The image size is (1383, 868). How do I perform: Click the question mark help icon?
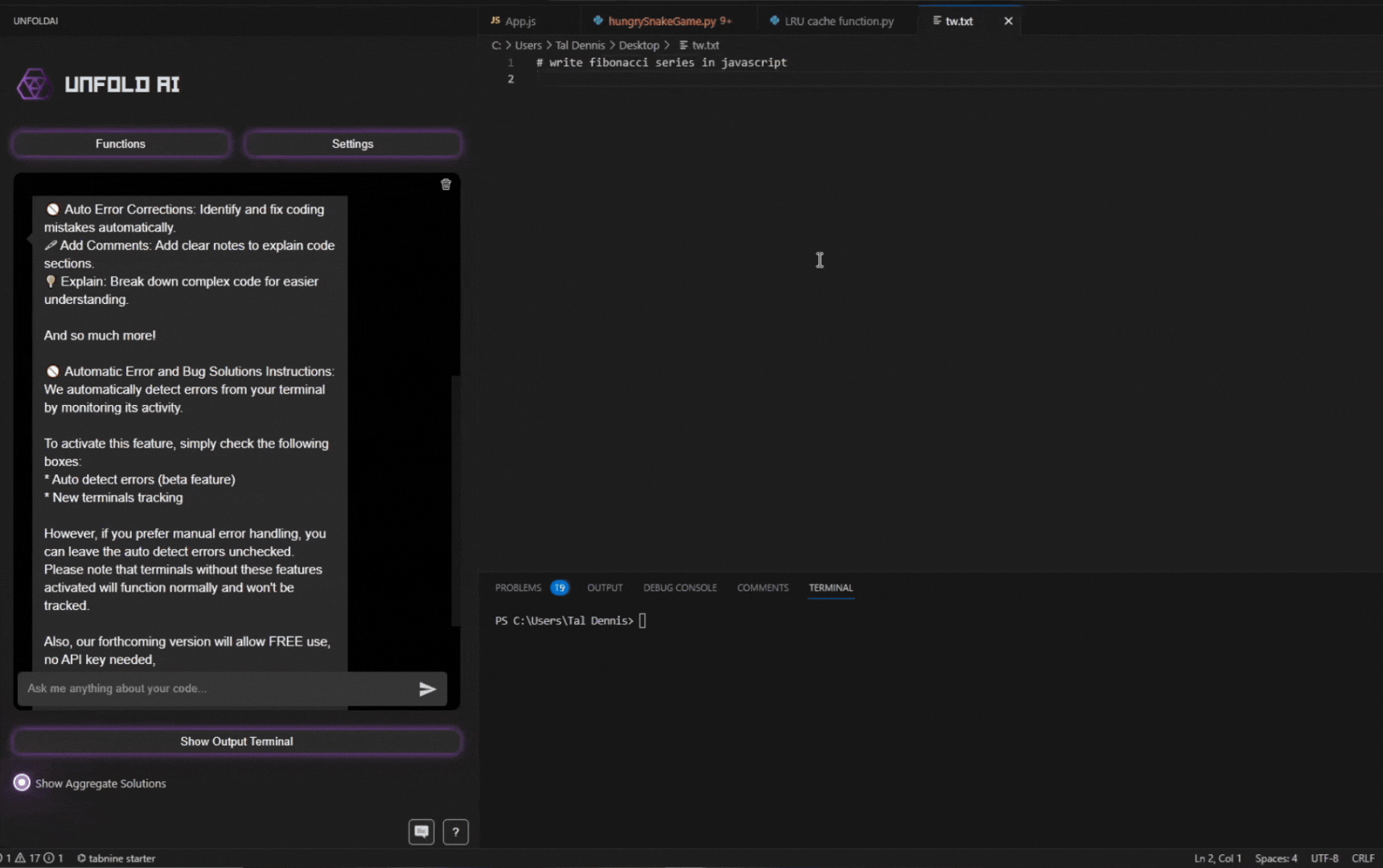pos(455,832)
